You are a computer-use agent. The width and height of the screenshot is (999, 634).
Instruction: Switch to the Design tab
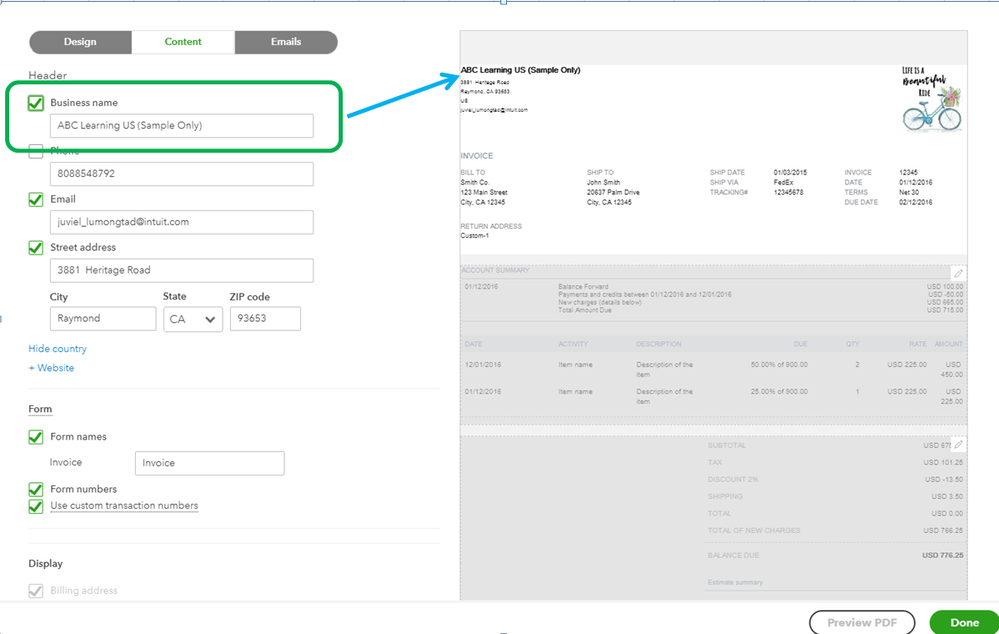click(x=80, y=42)
